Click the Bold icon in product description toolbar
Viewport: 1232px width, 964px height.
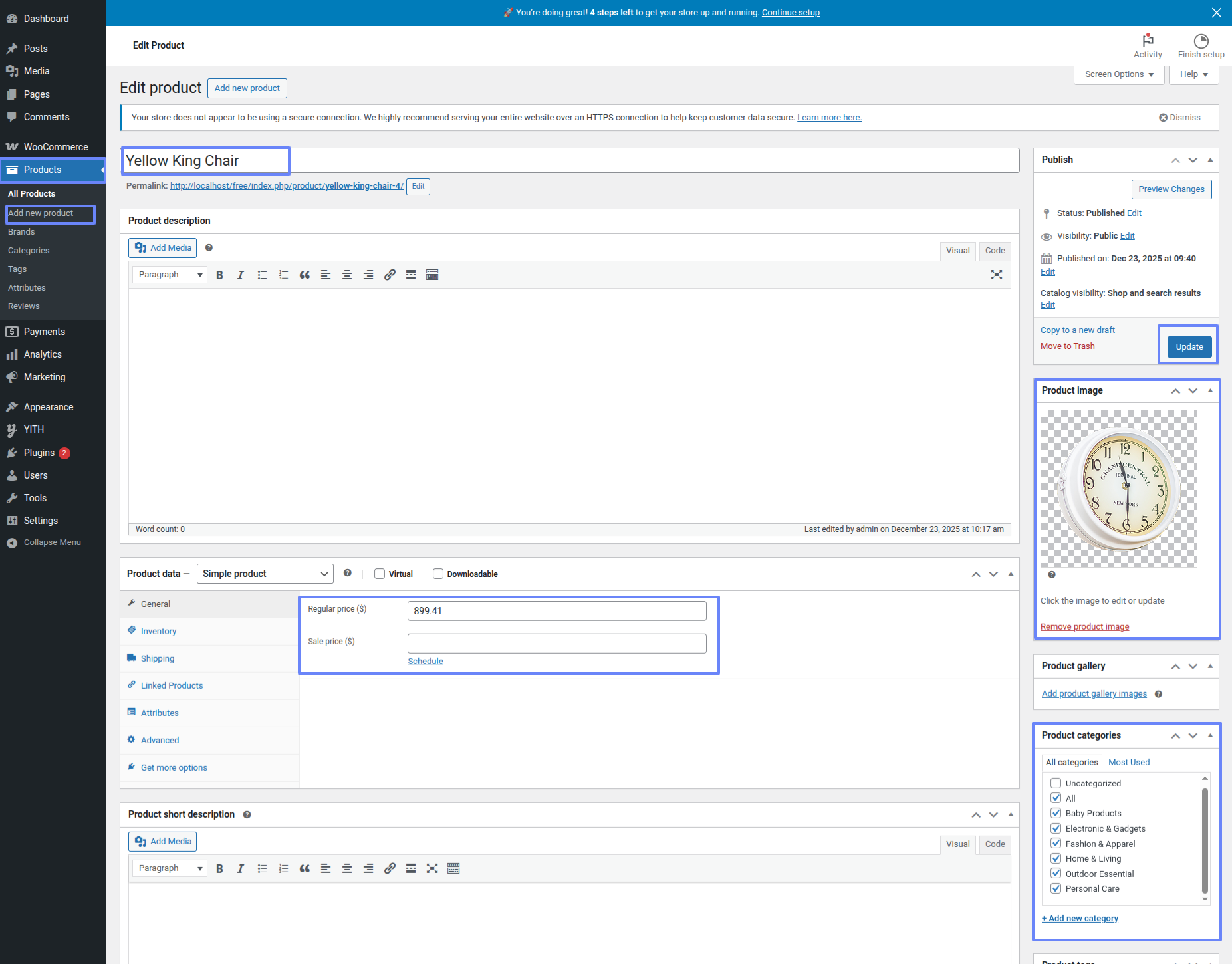coord(219,275)
